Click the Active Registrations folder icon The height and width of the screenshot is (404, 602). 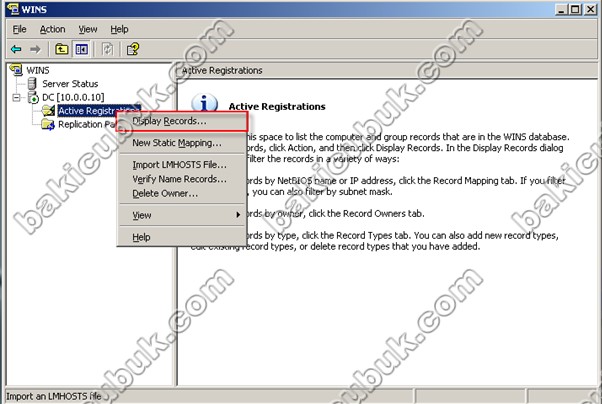pyautogui.click(x=48, y=111)
